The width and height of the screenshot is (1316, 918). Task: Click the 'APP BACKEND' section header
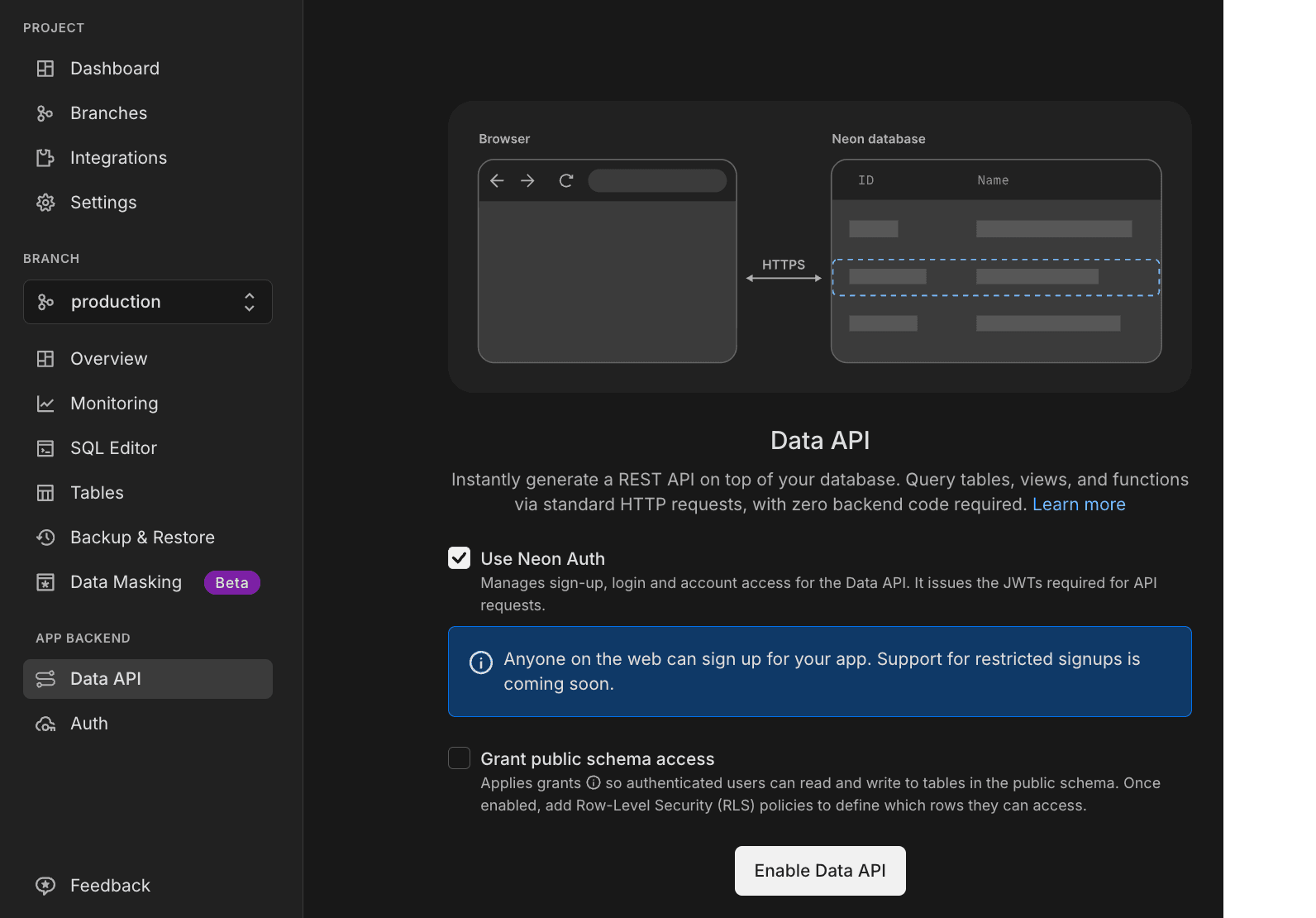(x=83, y=638)
